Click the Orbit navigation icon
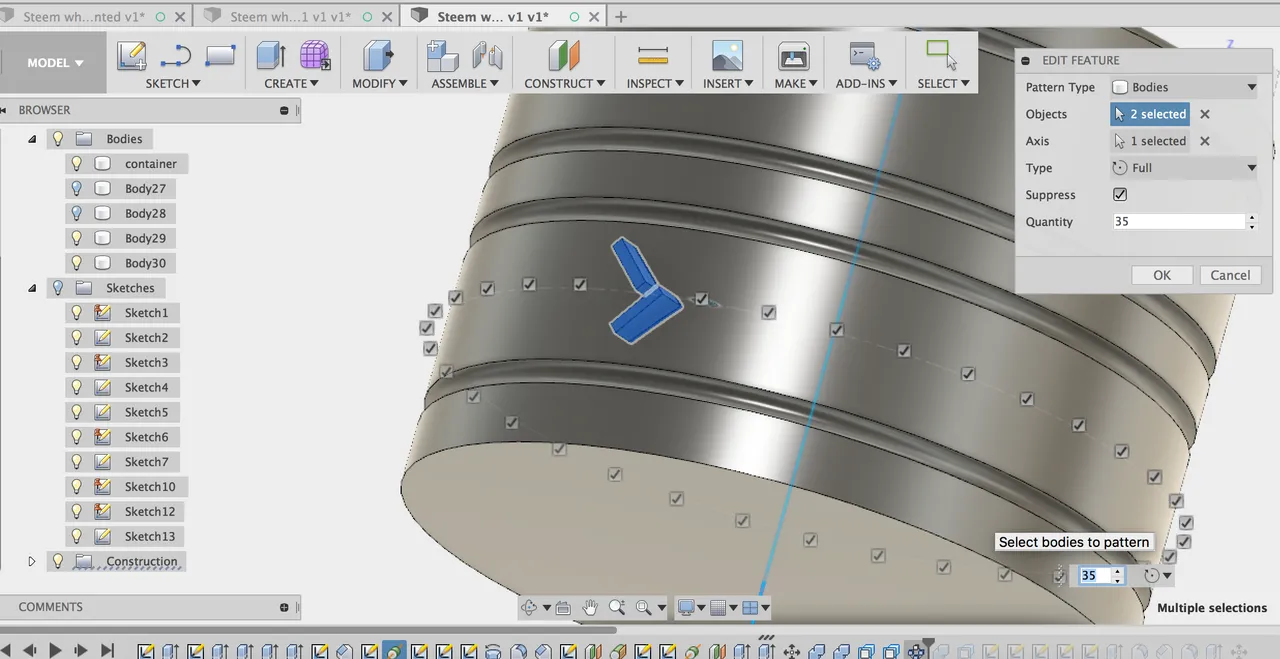Image resolution: width=1280 pixels, height=659 pixels. coord(529,607)
